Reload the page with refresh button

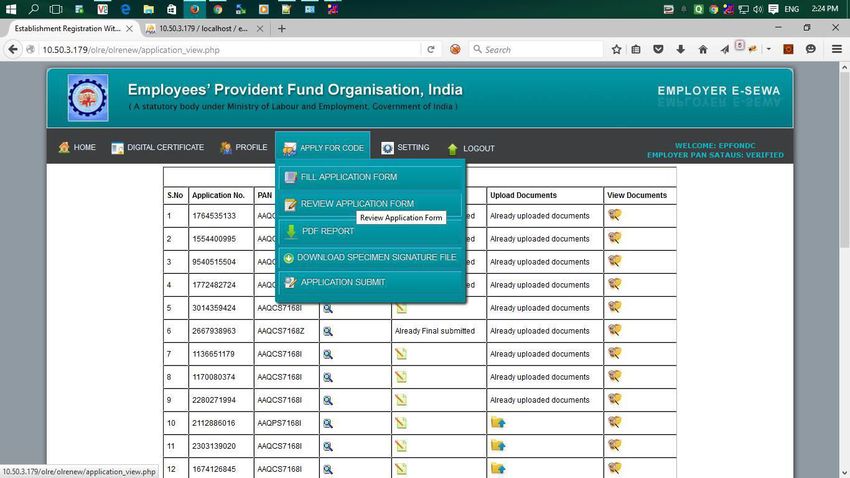[x=431, y=49]
